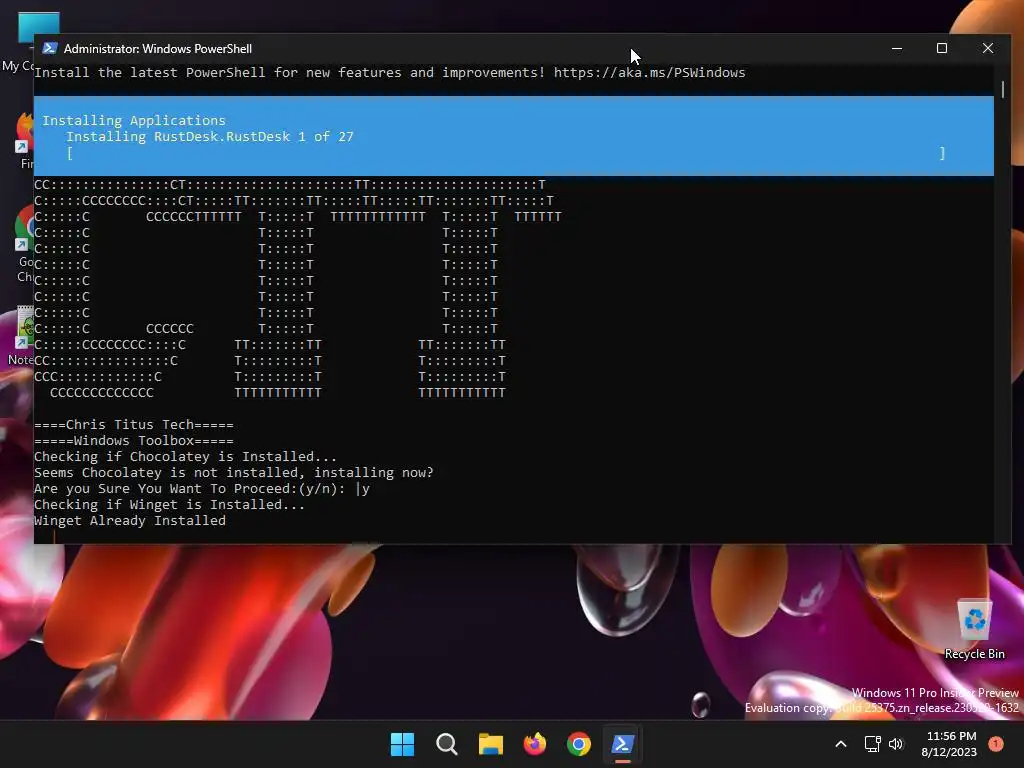
Task: Open the Windows Start menu
Action: tap(402, 744)
